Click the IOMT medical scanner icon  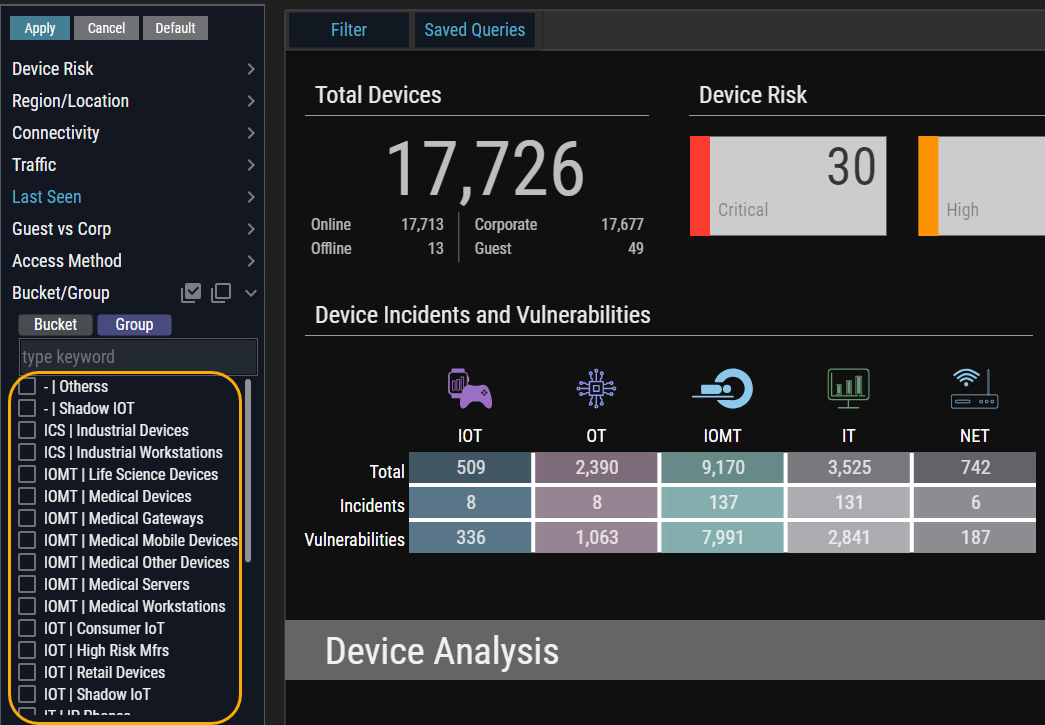(x=723, y=388)
